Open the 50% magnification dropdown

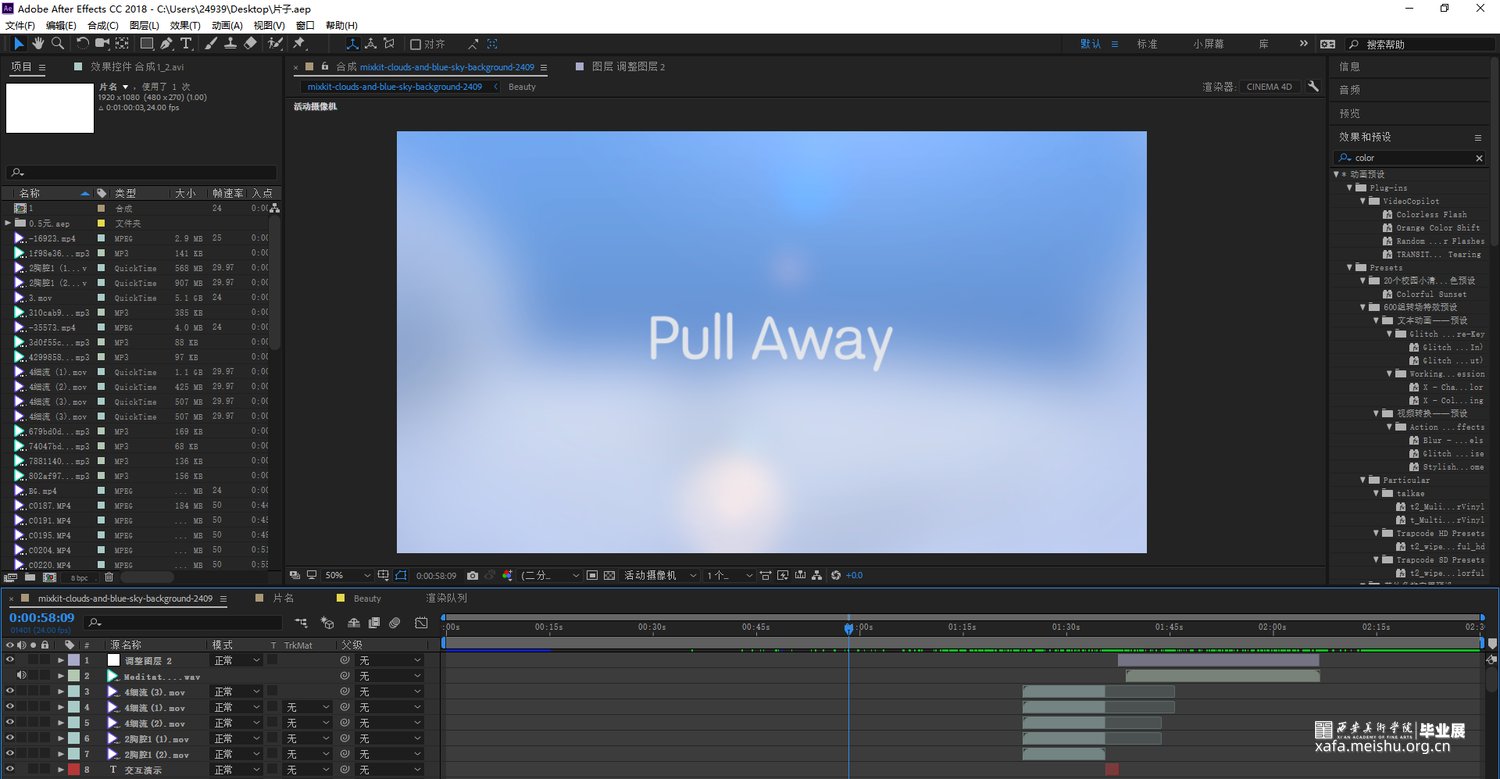pos(346,576)
